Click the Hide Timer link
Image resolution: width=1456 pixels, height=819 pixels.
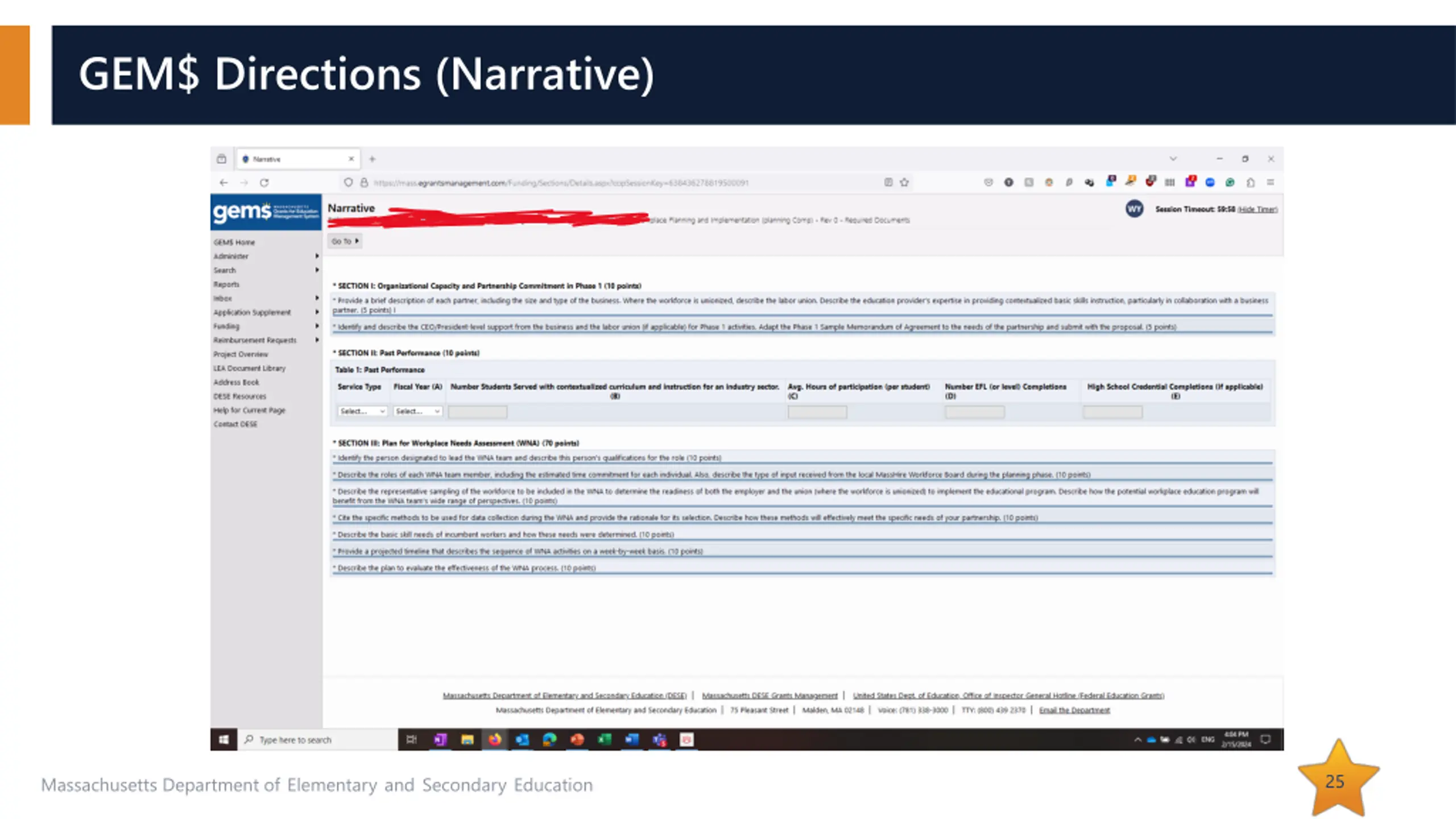click(1258, 209)
